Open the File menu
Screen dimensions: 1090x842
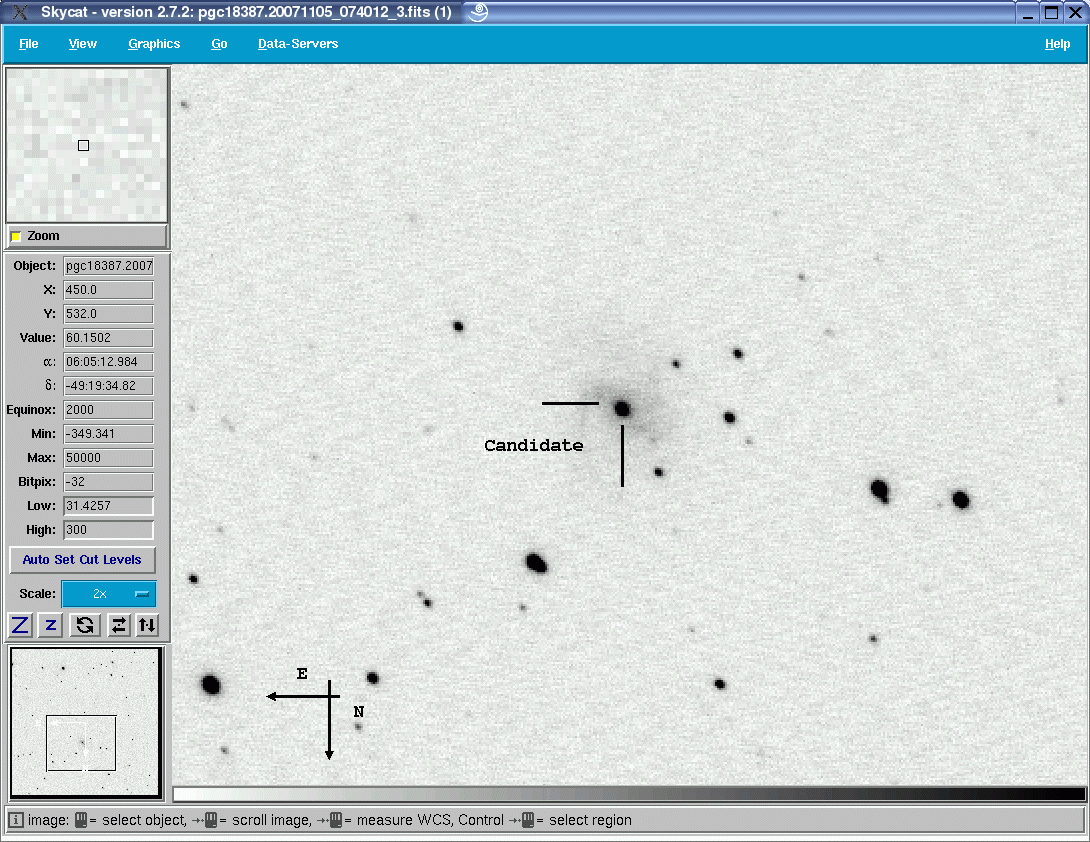pyautogui.click(x=29, y=44)
